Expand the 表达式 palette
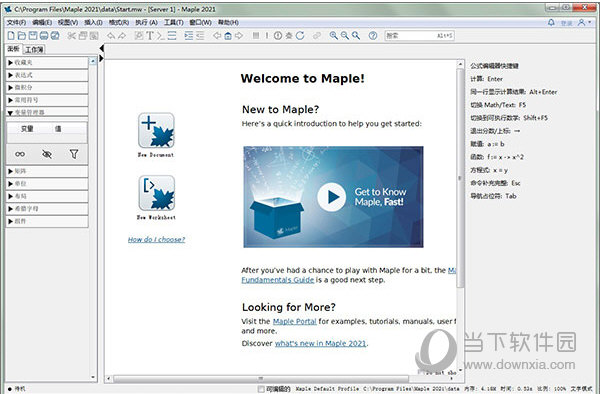Viewport: 600px width, 394px height. click(47, 75)
